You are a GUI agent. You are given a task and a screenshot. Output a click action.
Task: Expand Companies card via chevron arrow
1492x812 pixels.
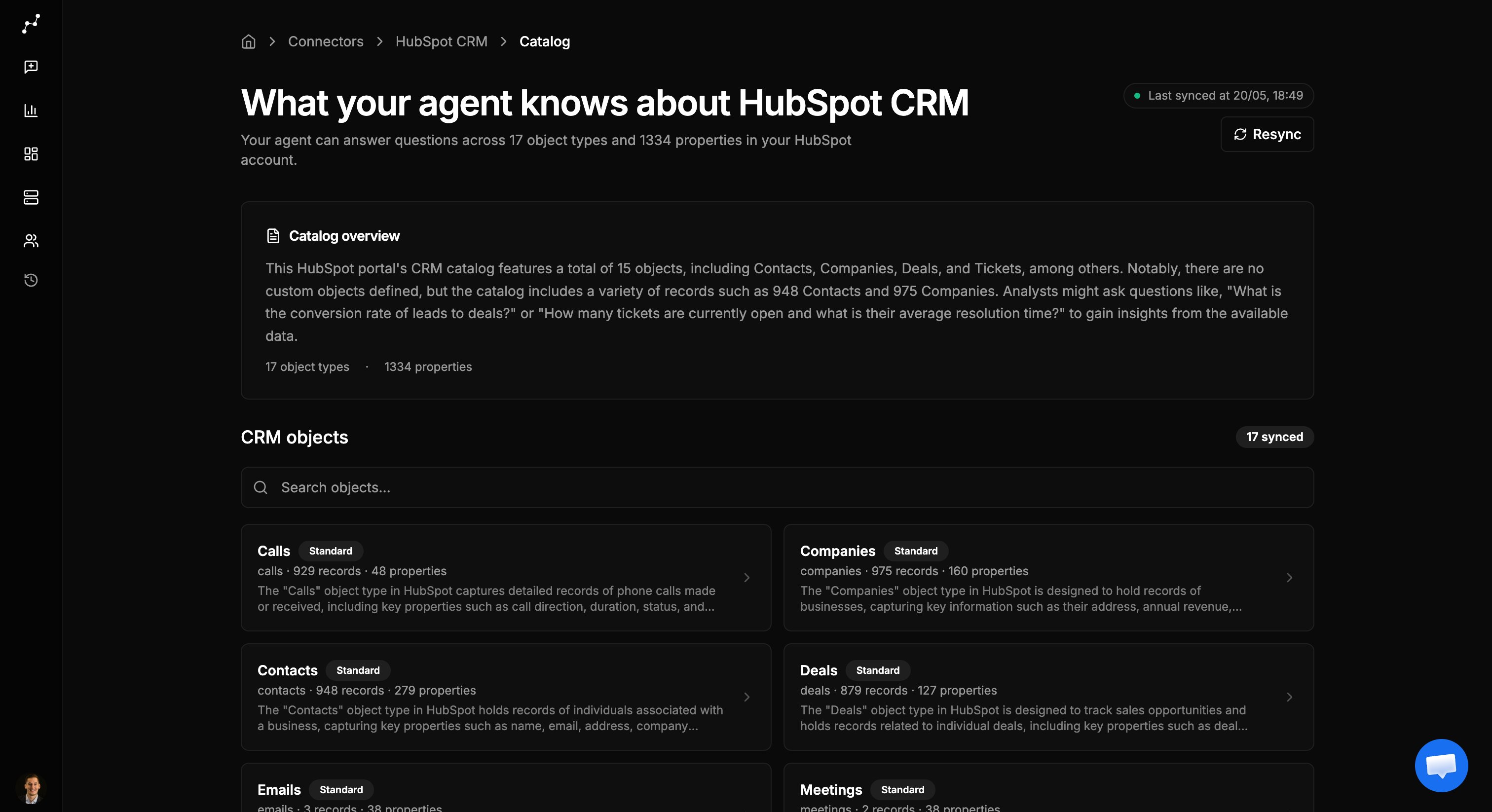pos(1289,578)
